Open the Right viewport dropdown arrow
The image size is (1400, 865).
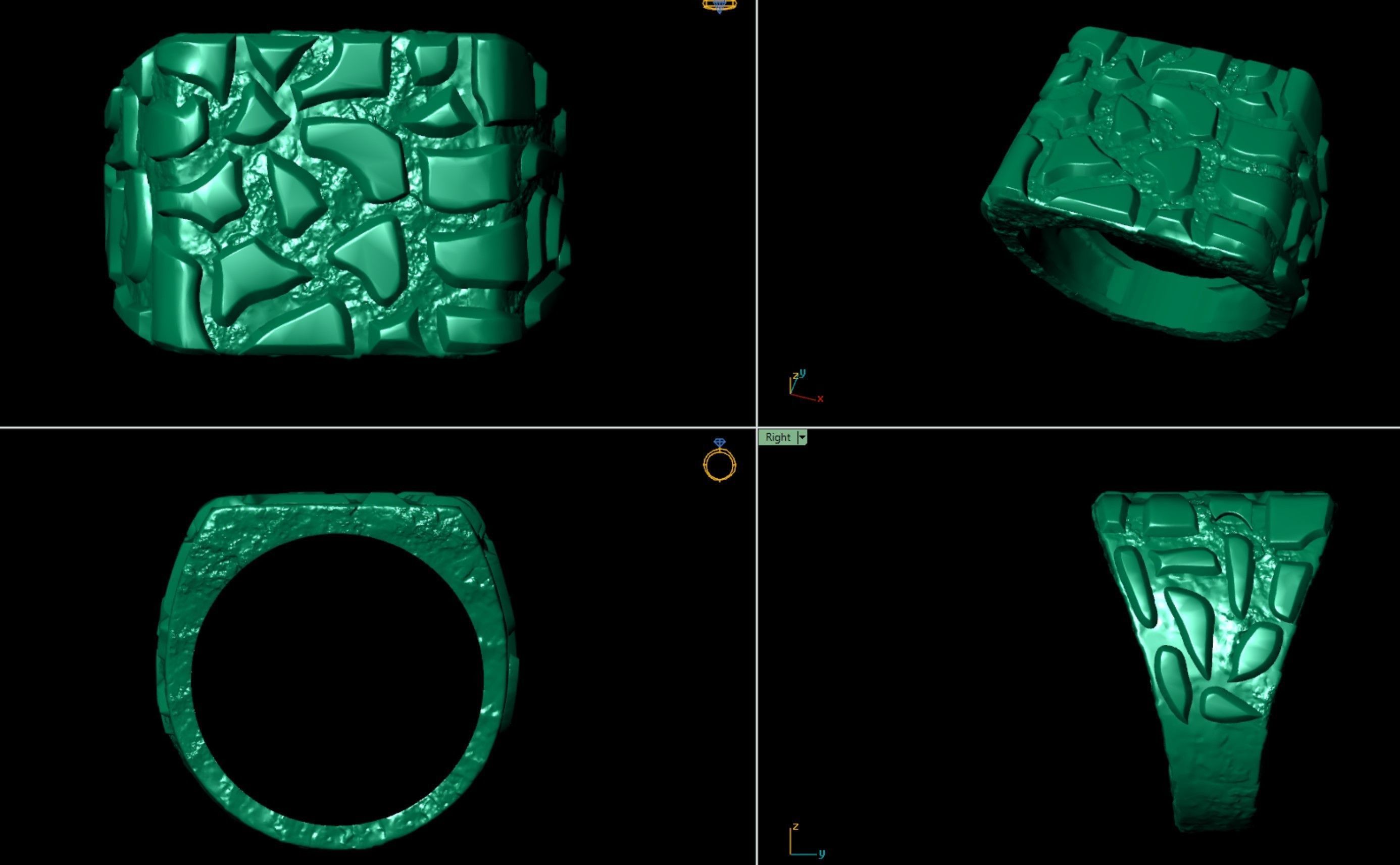[x=802, y=437]
